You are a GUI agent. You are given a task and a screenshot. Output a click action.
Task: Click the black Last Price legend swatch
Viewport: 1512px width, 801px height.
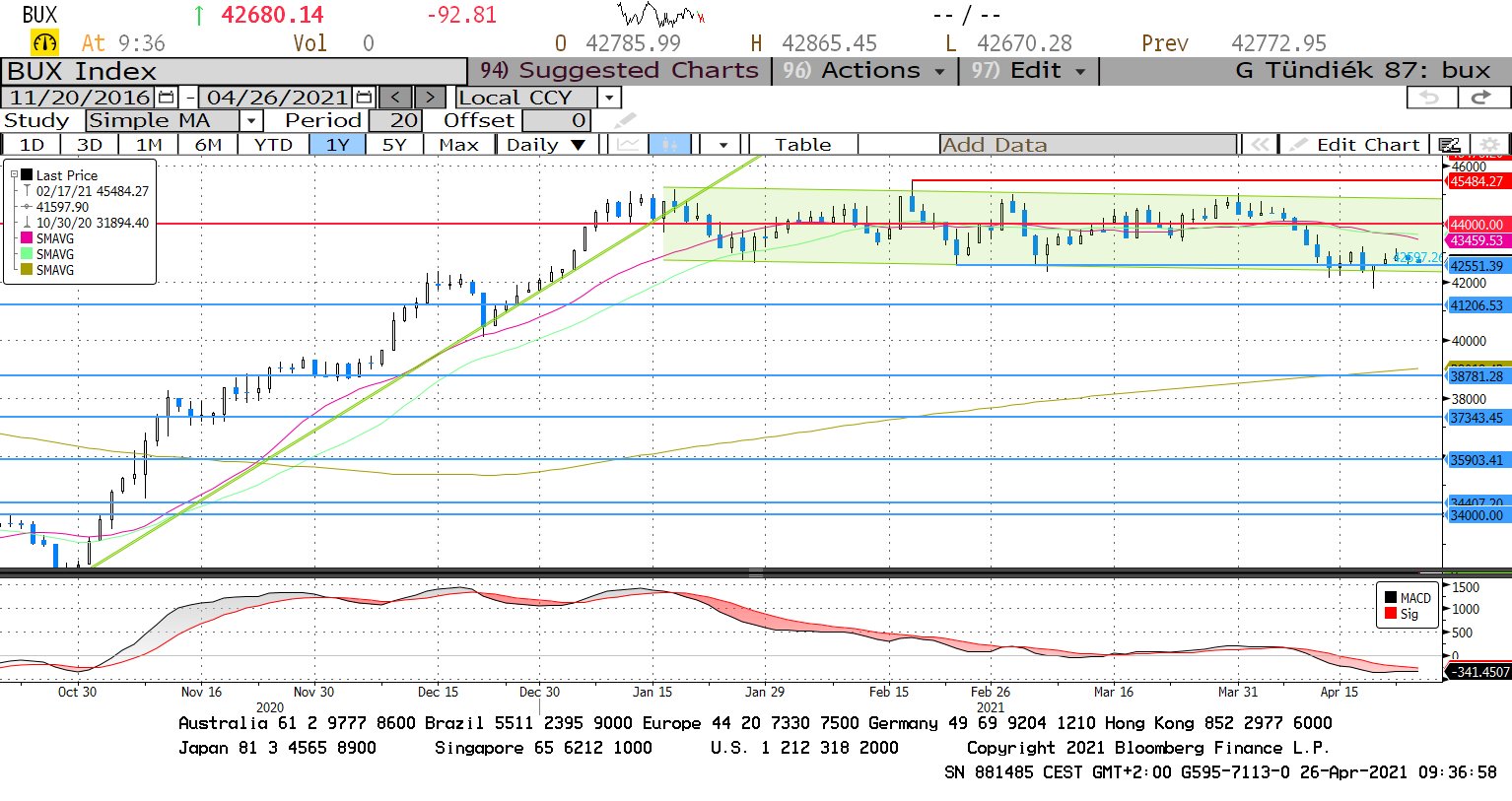(28, 175)
